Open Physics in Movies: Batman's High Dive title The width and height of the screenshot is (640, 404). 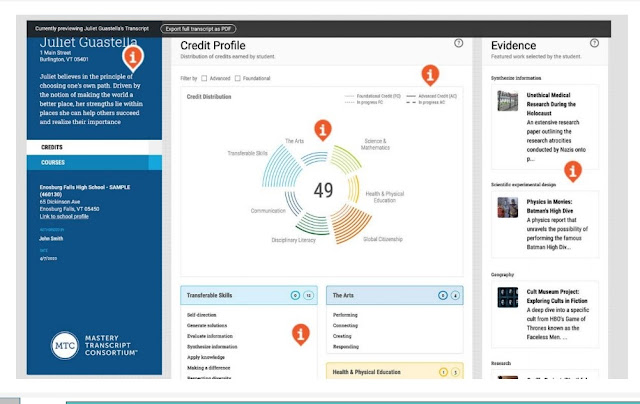[x=550, y=206]
